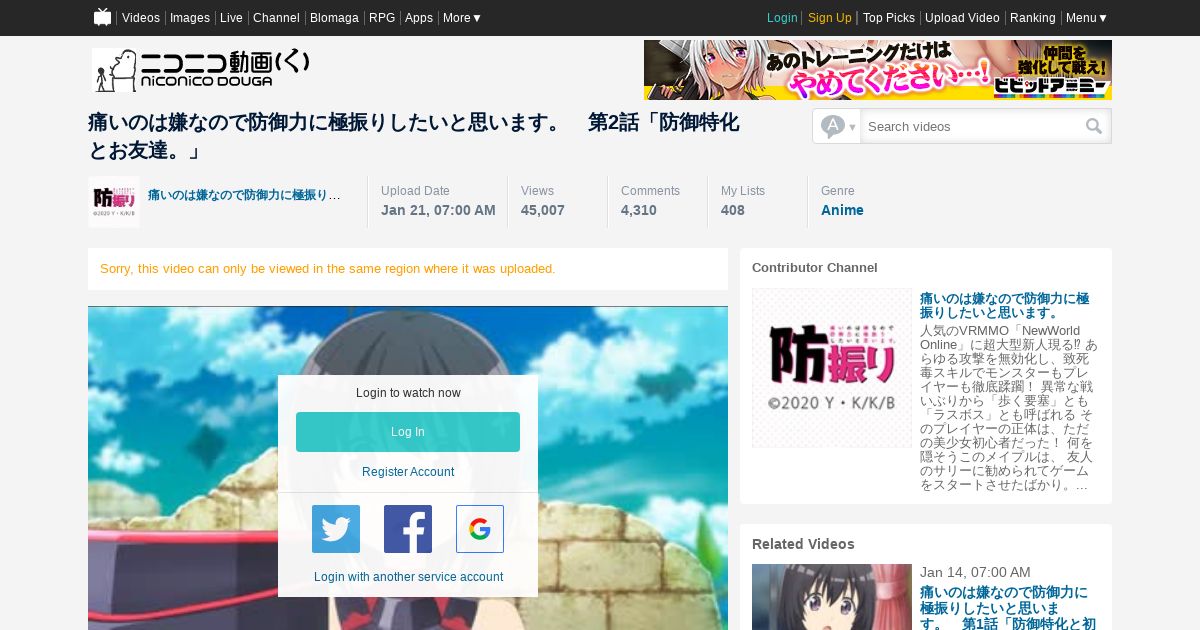
Task: Open Images in top navigation
Action: point(190,18)
